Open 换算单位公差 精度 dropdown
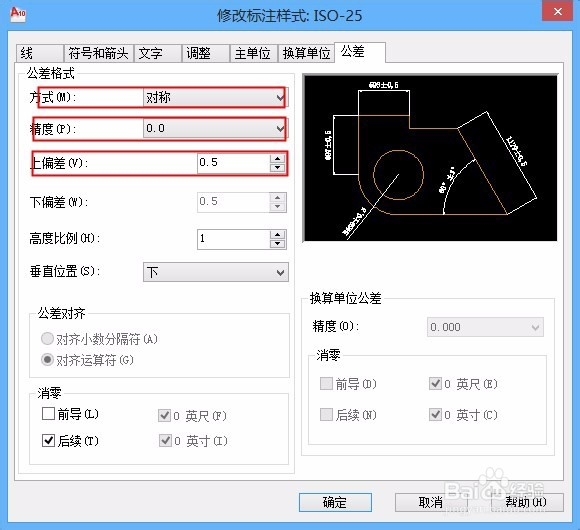Image resolution: width=580 pixels, height=530 pixels. tap(485, 327)
